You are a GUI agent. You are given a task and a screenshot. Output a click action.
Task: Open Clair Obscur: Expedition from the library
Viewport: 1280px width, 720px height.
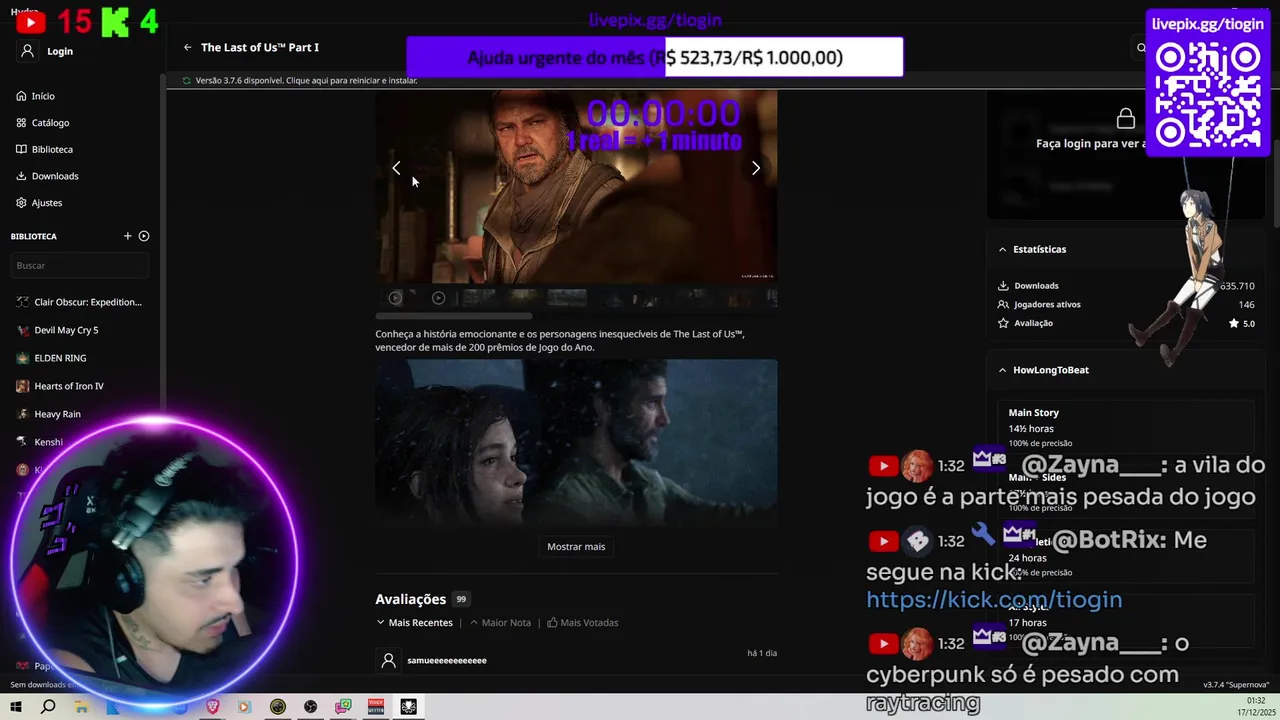pos(81,302)
